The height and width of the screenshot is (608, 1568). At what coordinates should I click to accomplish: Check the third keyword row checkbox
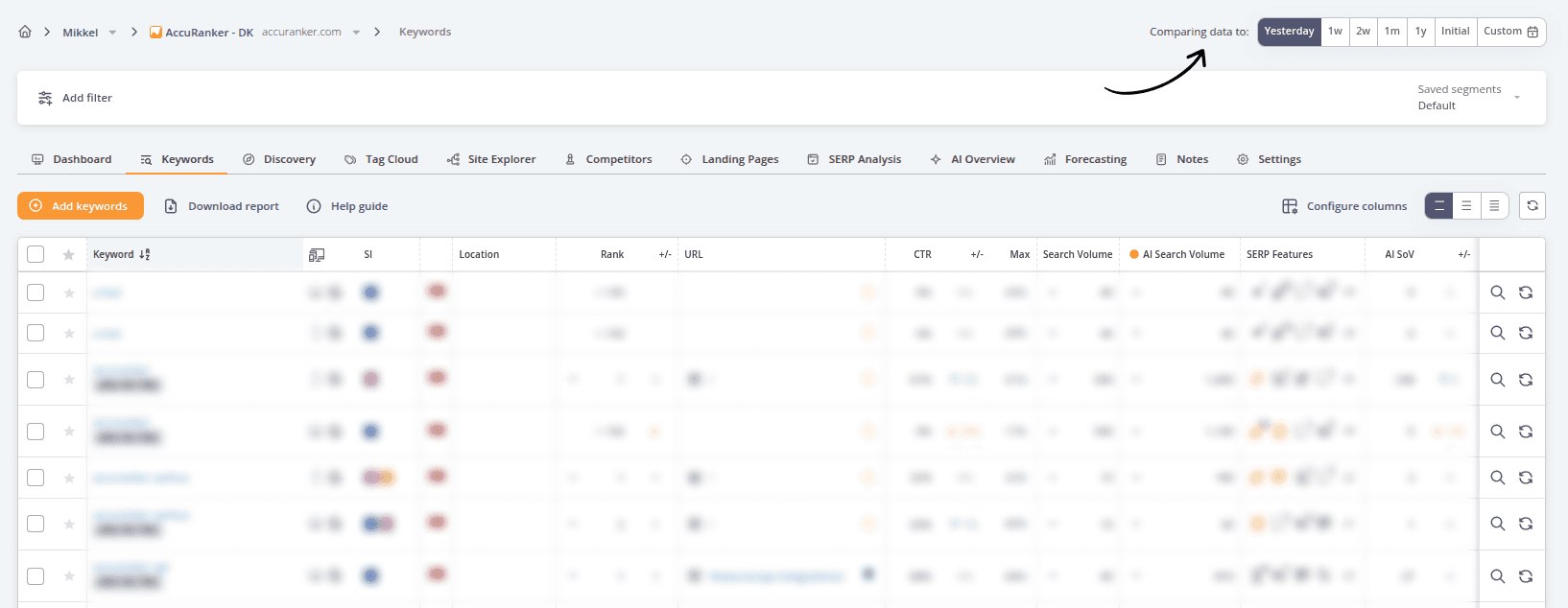[x=36, y=380]
